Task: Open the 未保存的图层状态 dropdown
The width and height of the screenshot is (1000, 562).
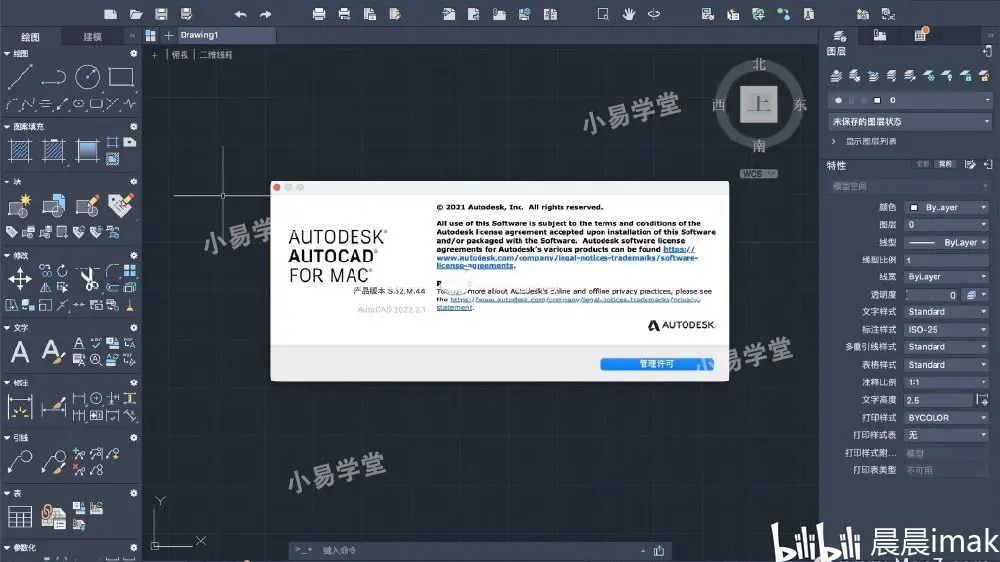Action: click(x=909, y=121)
